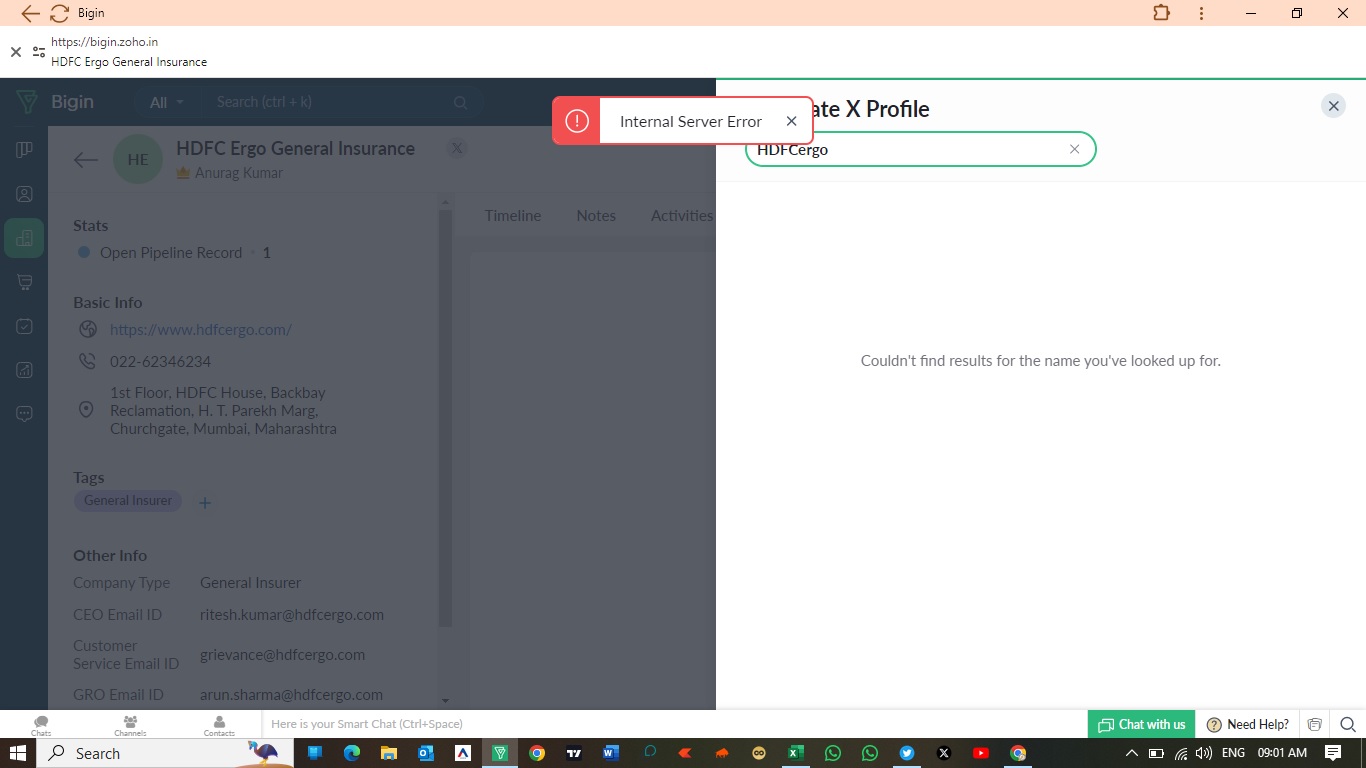1366x768 pixels.
Task: Click the Company Type value General Insurer
Action: pyautogui.click(x=250, y=582)
